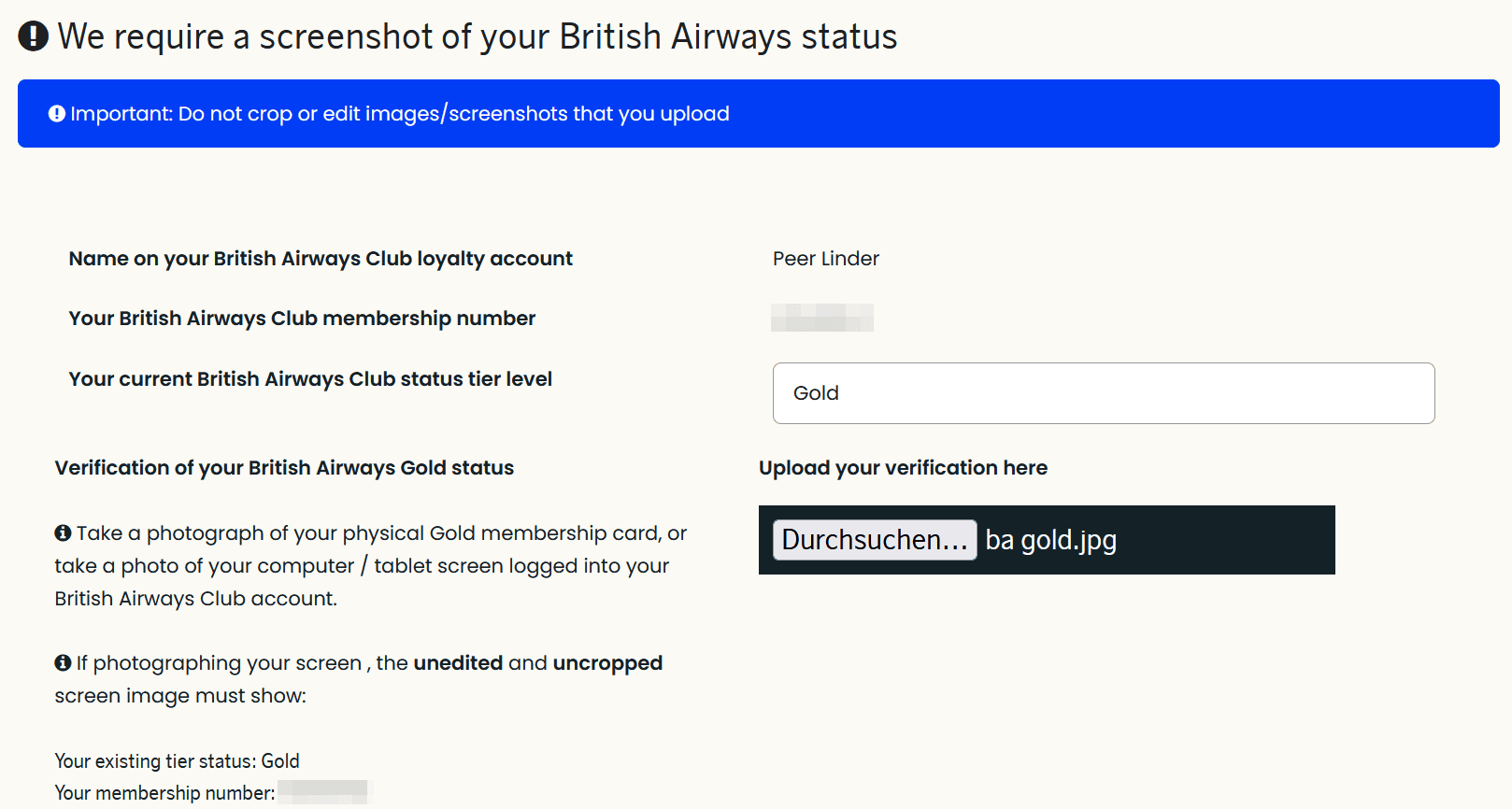Viewport: 1512px width, 809px height.
Task: Select the account name Peer Linder
Action: (825, 259)
